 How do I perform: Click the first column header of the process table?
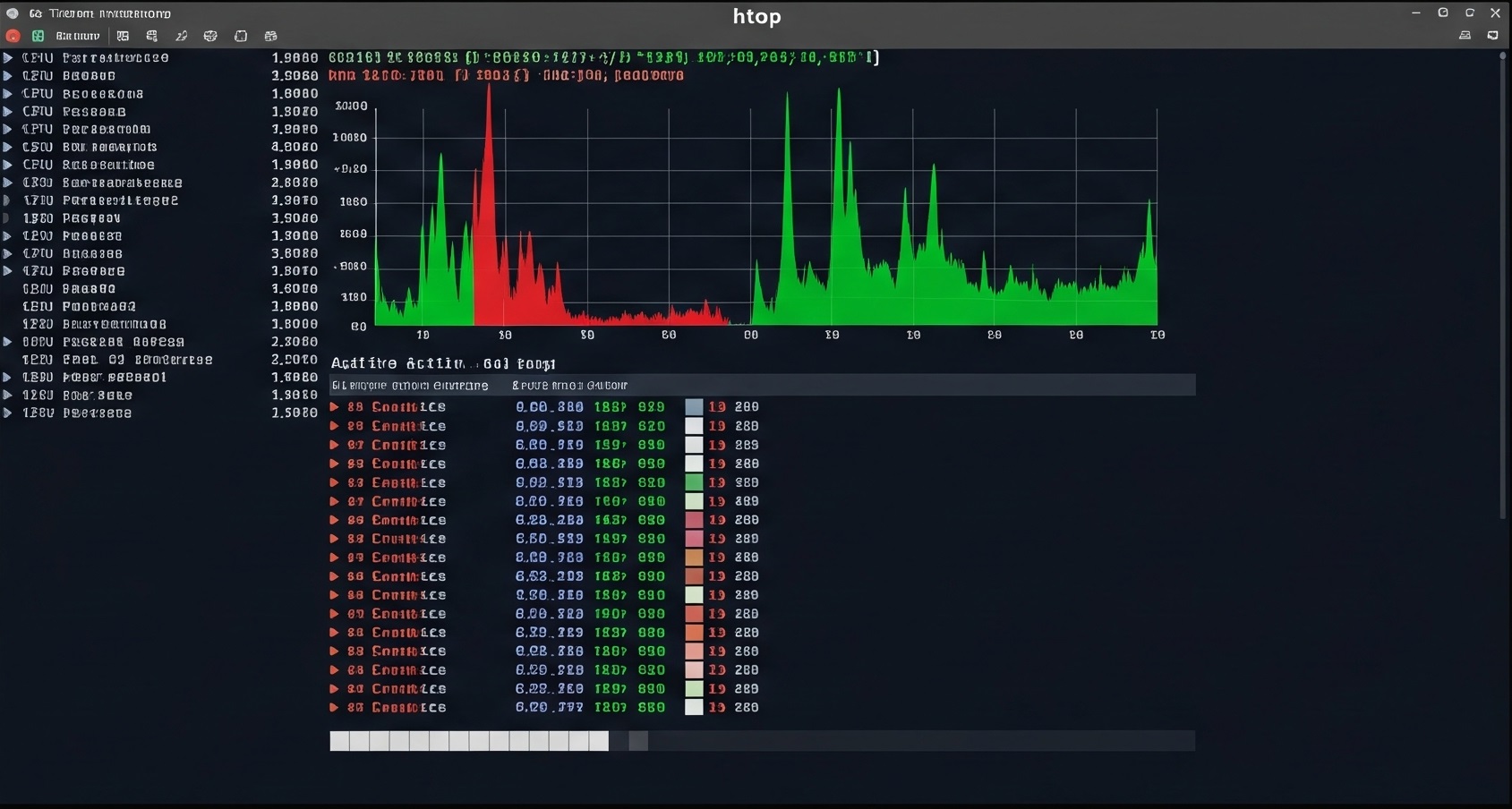[x=410, y=386]
